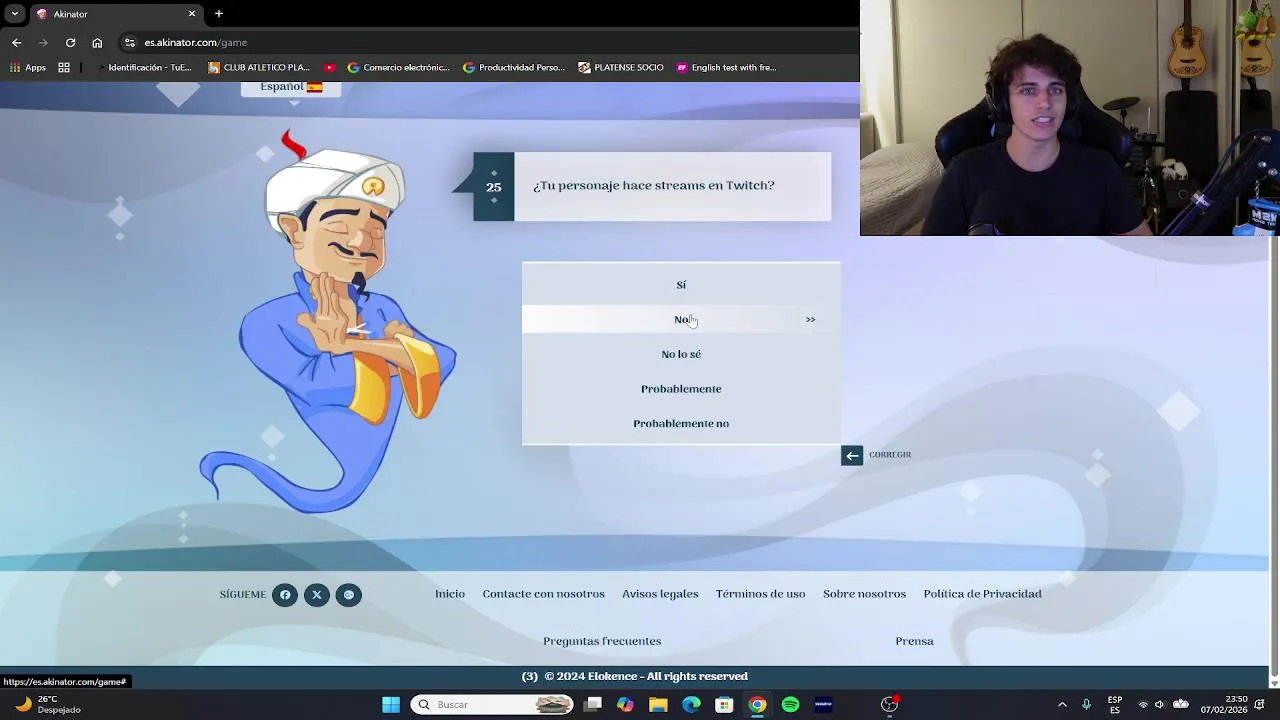Viewport: 1280px width, 720px height.
Task: Open Productividad Perso bookmark
Action: [x=514, y=68]
